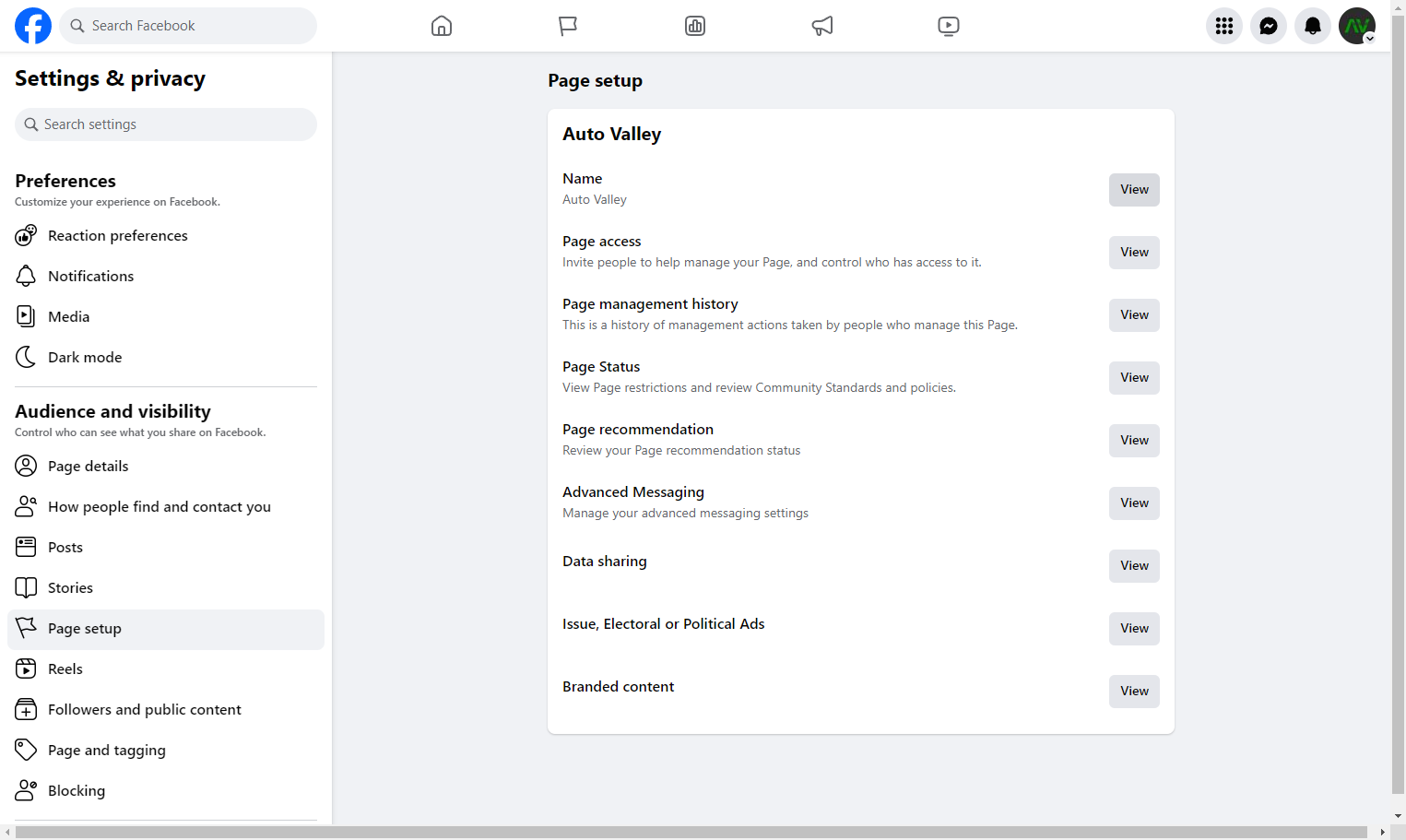
Task: Open Ad Center megaphone icon
Action: pyautogui.click(x=822, y=26)
